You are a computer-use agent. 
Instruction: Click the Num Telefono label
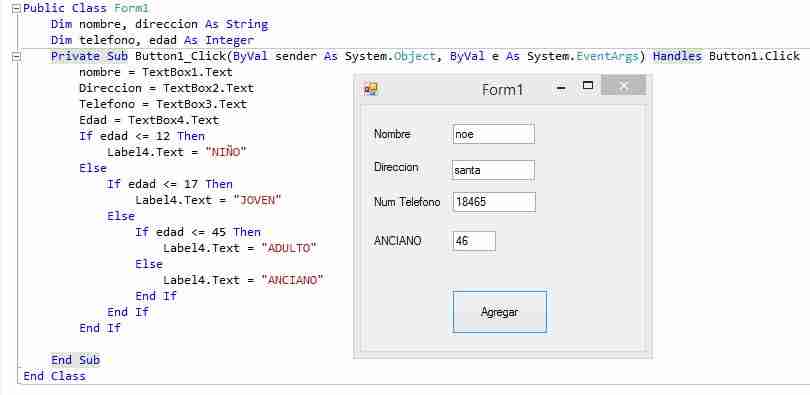coord(407,202)
